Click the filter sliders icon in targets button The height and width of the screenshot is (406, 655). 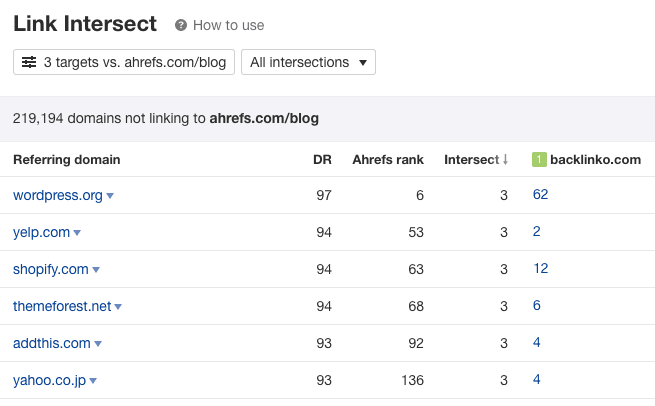[x=29, y=62]
